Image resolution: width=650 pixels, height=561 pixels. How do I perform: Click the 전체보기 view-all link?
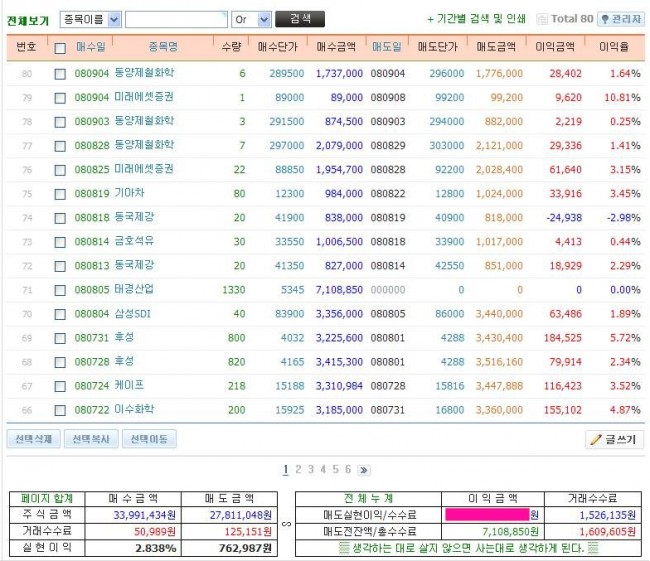click(28, 20)
